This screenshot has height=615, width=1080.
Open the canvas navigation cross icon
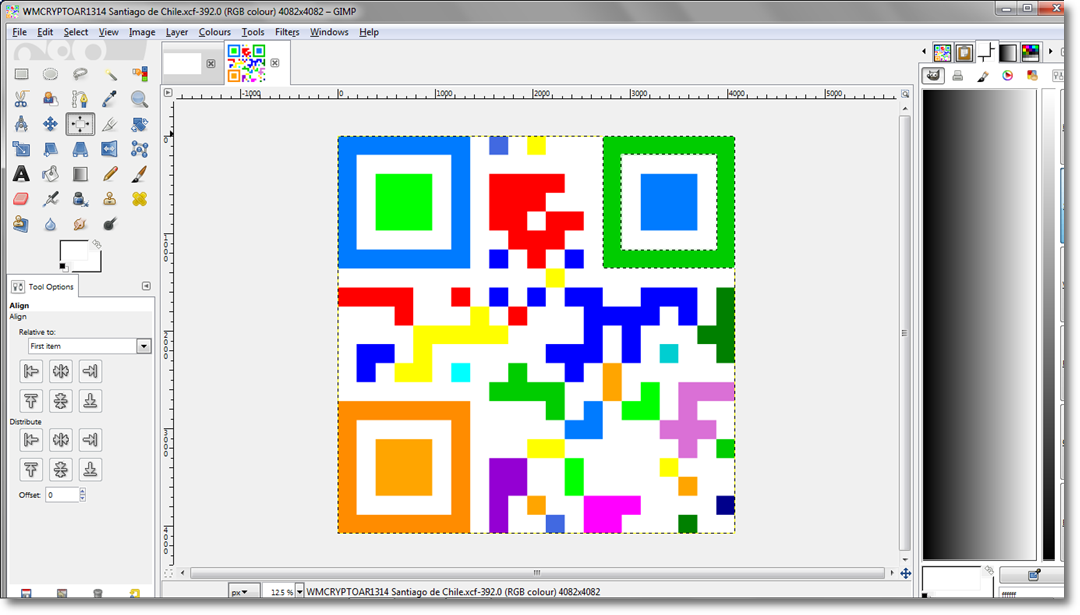906,573
